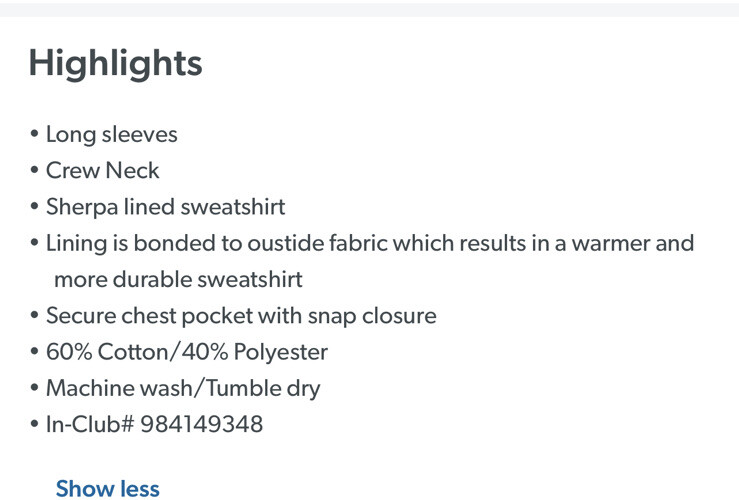This screenshot has width=739, height=500.
Task: Click the more durable sweatshirt line
Action: pos(178,279)
